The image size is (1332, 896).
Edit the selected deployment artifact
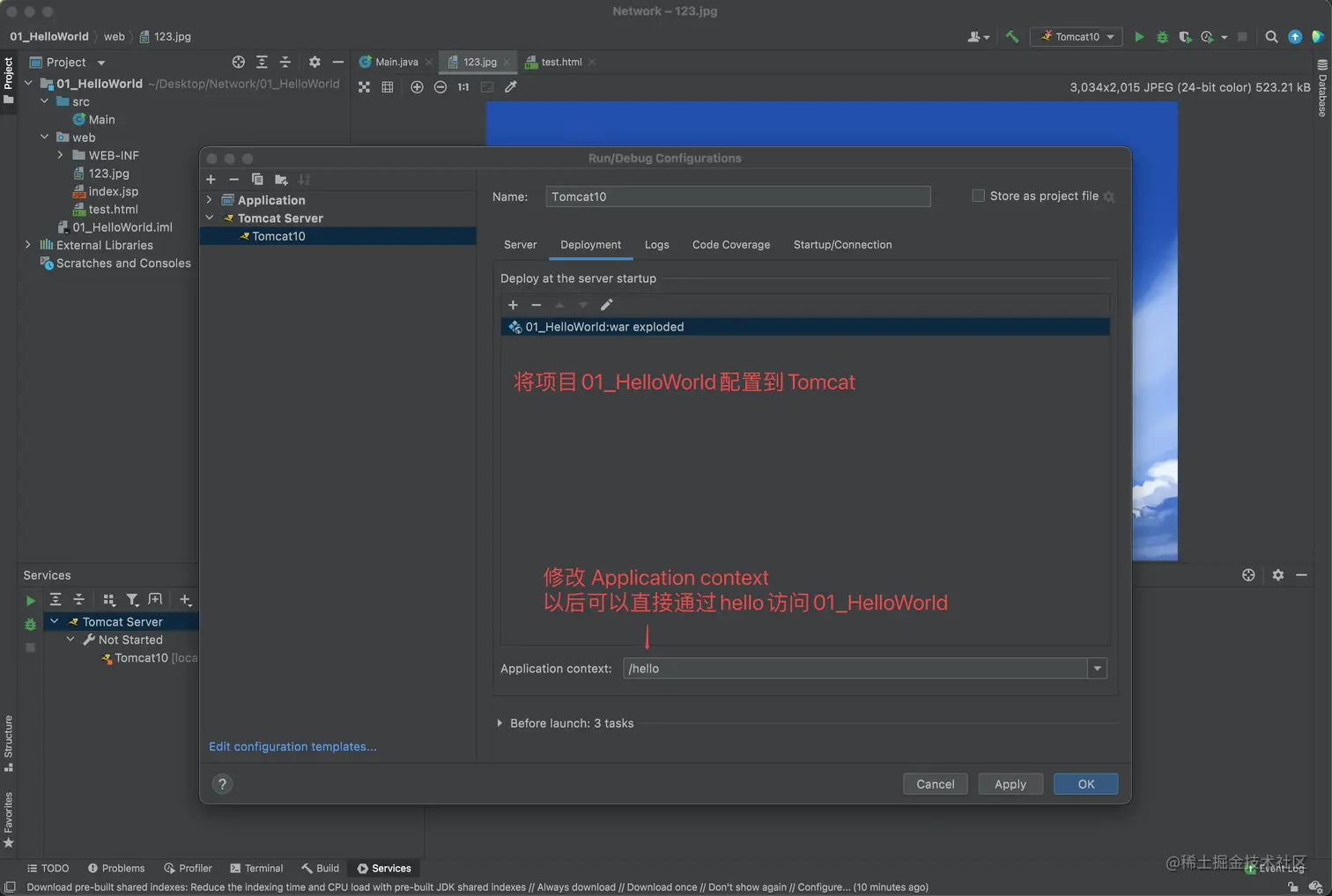pyautogui.click(x=606, y=305)
